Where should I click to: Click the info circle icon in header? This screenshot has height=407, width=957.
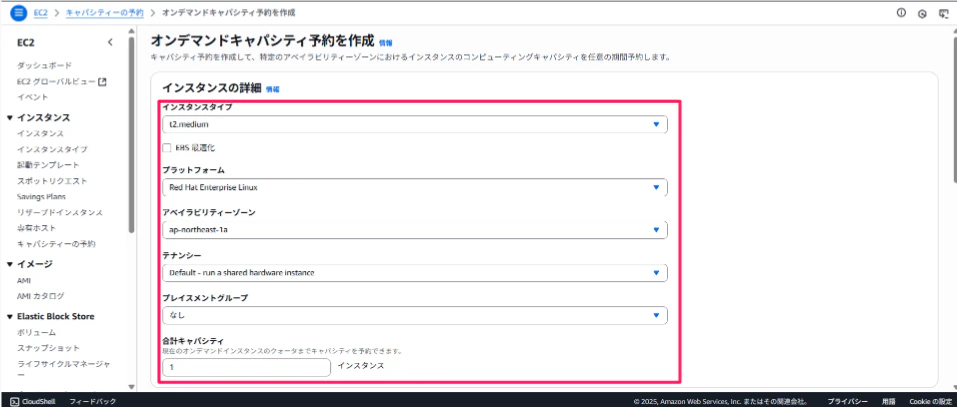[901, 12]
